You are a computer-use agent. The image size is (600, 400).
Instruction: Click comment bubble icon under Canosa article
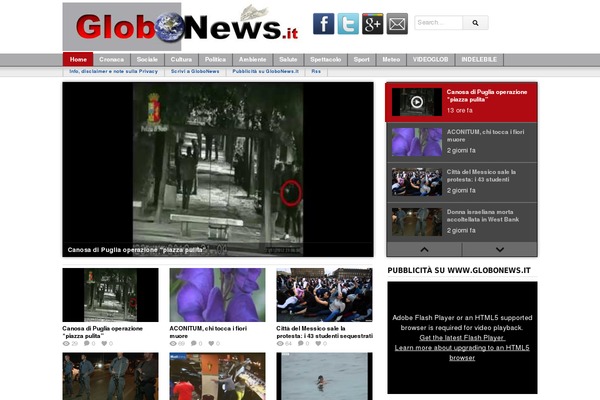[87, 343]
